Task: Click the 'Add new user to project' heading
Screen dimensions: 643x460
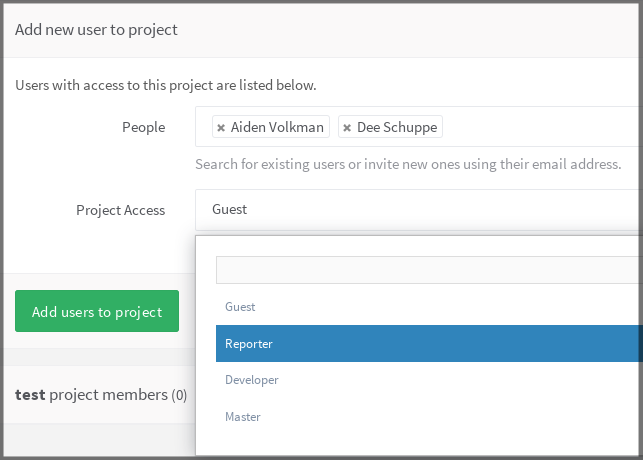Action: tap(96, 29)
